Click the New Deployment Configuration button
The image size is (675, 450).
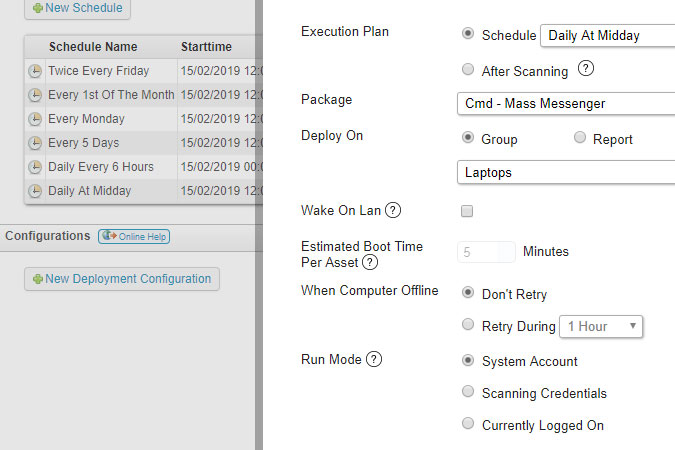point(121,279)
